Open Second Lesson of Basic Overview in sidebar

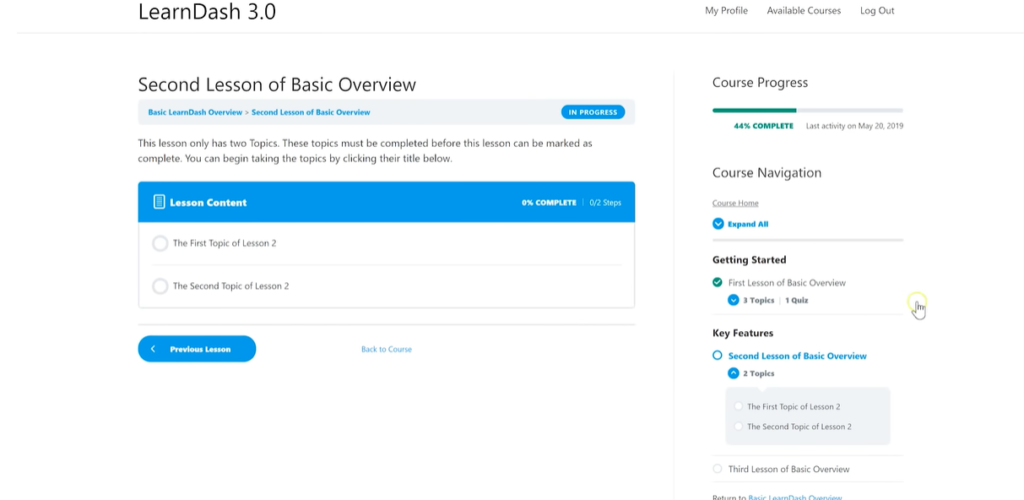coord(797,356)
